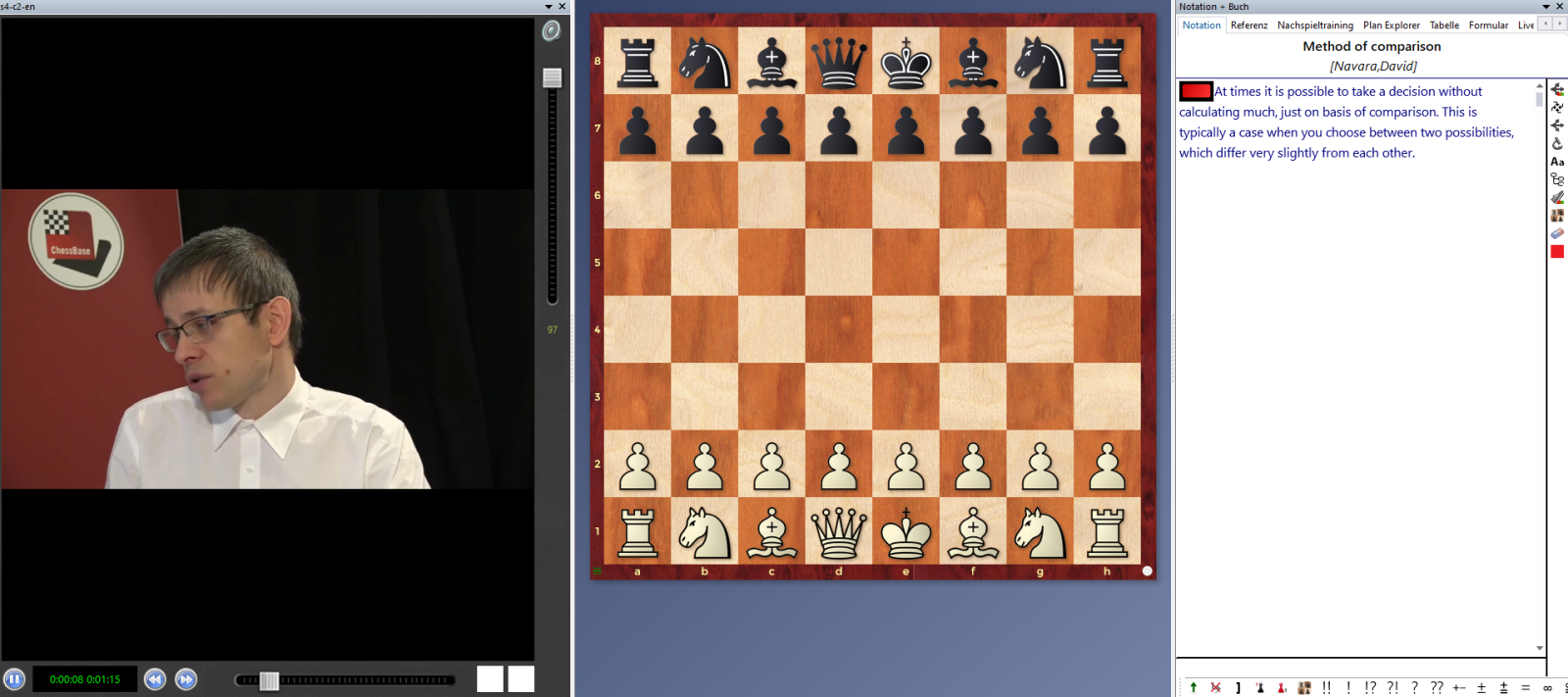Click the green up-arrow promote variation icon

tap(1193, 687)
